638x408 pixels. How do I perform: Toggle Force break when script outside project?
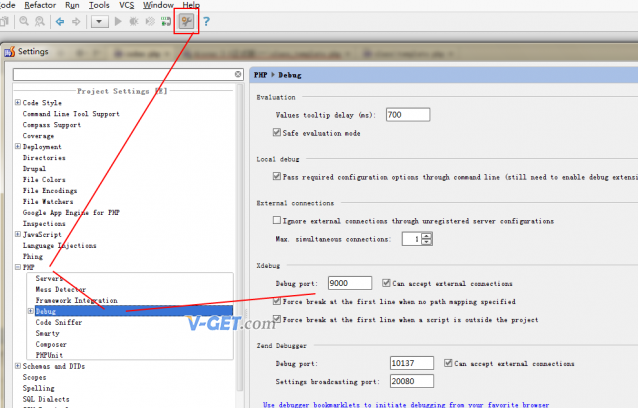point(277,319)
